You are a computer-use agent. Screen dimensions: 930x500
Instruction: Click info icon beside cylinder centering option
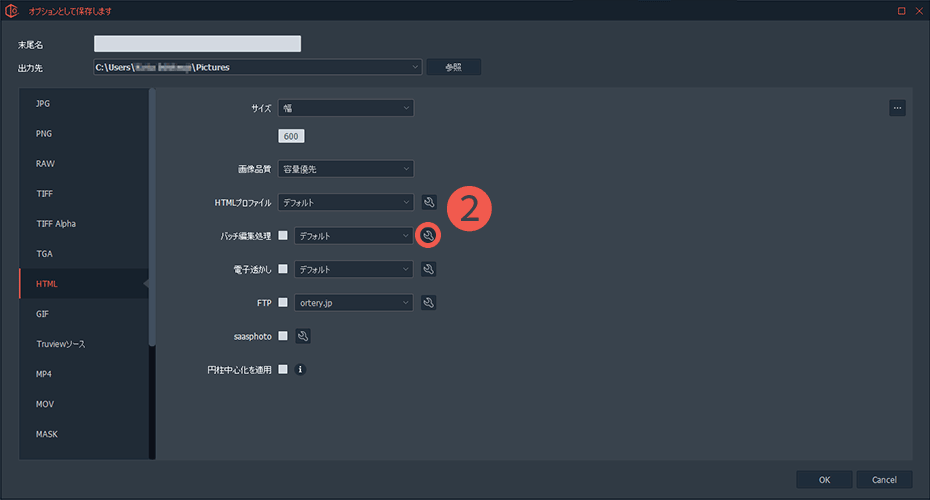300,369
